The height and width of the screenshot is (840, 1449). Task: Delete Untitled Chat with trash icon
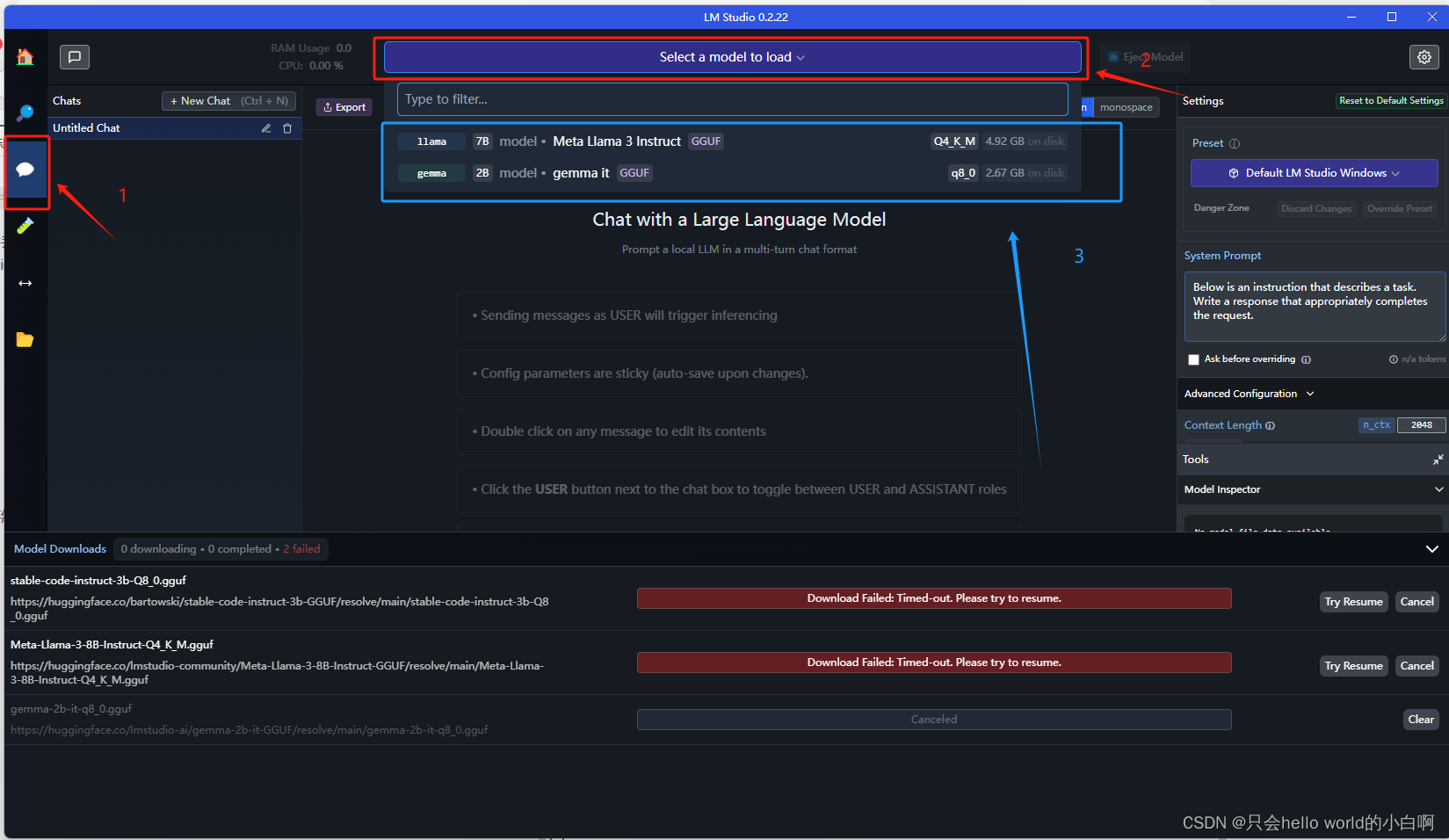287,128
